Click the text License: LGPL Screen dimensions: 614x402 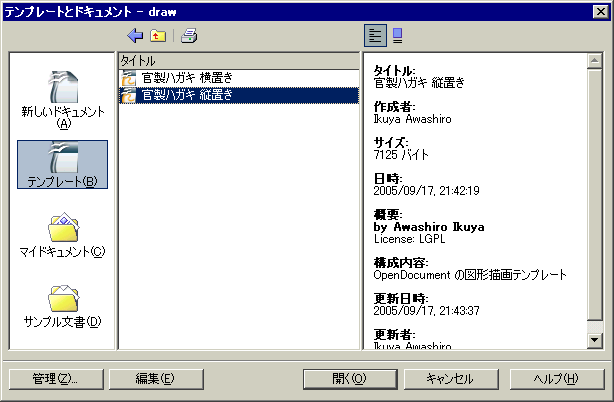pos(410,239)
